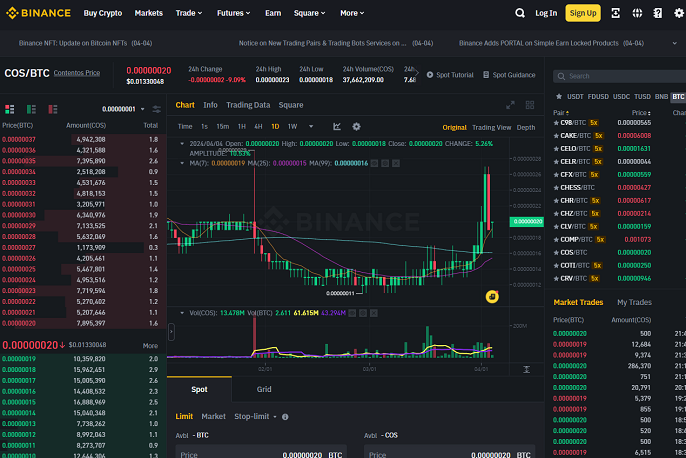
Task: Open the Binance NFT Bitcoin update notice
Action: click(85, 43)
